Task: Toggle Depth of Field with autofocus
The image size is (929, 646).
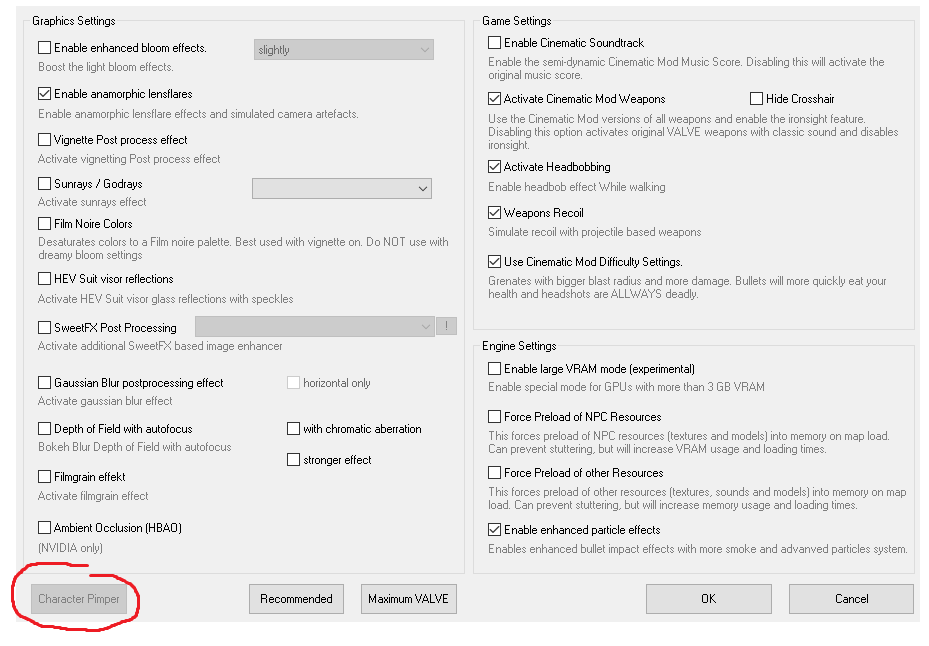Action: pyautogui.click(x=45, y=429)
